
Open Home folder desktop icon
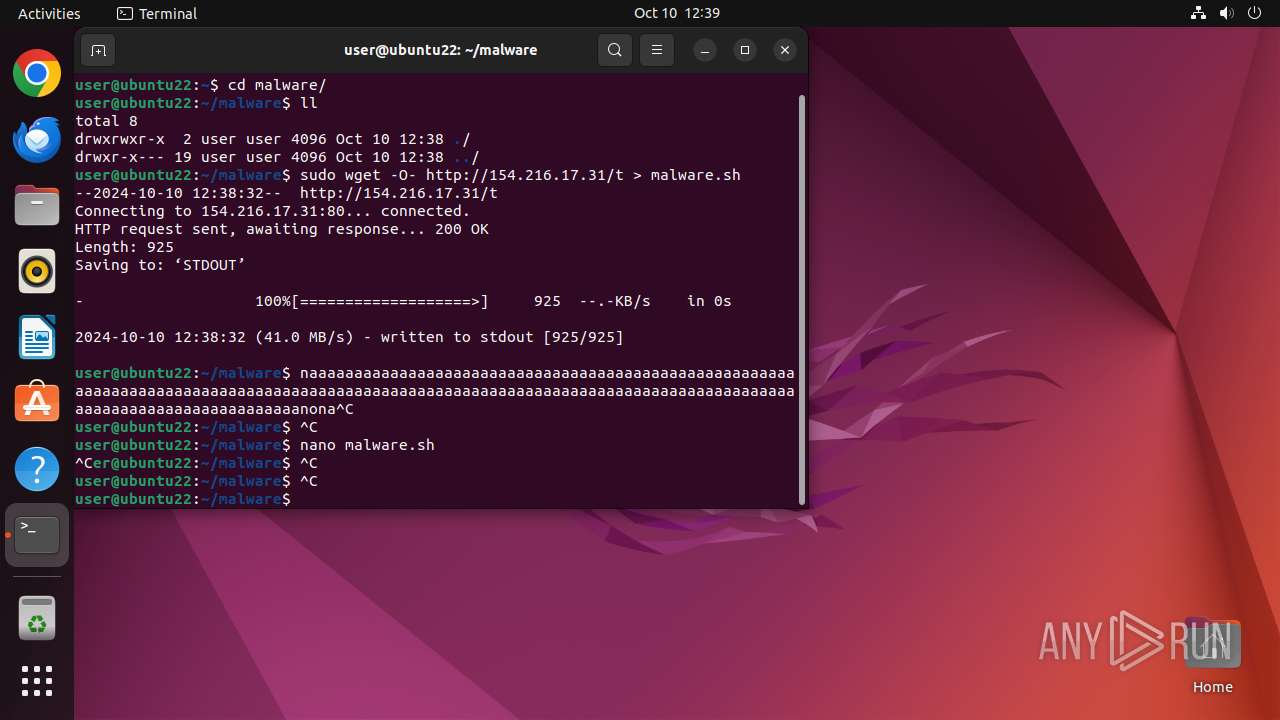pyautogui.click(x=1213, y=655)
